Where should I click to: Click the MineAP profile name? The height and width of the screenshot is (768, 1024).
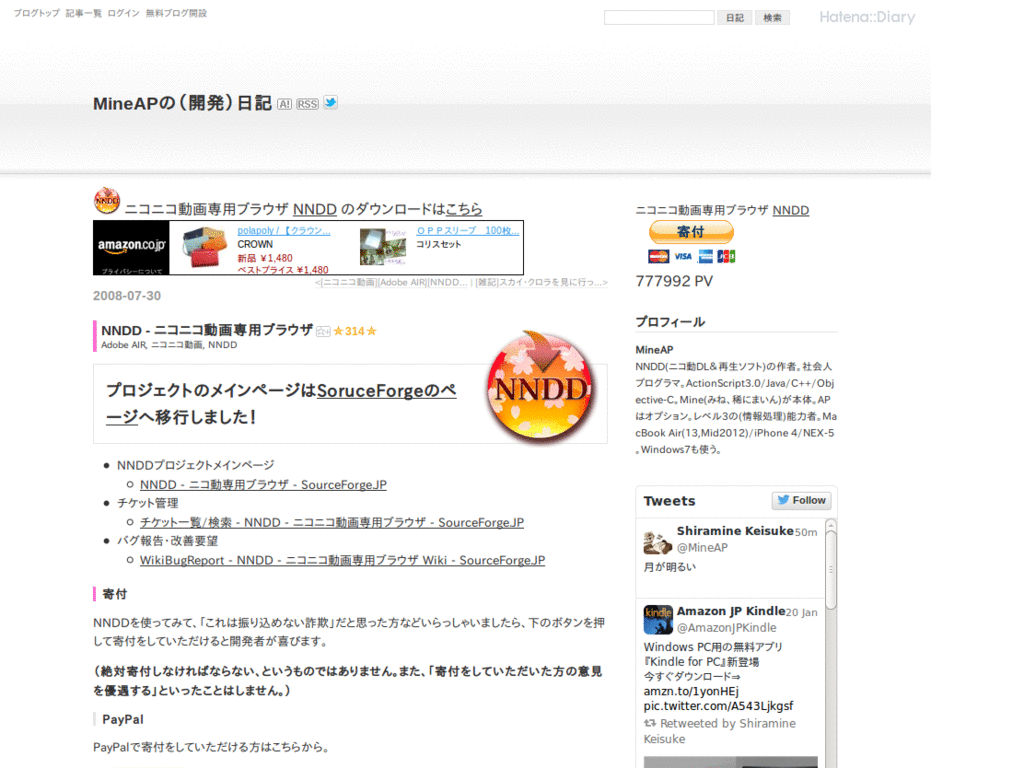654,350
